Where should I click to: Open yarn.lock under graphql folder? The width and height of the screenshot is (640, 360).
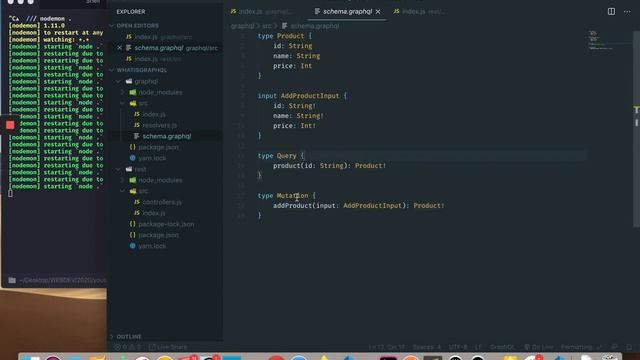(152, 158)
